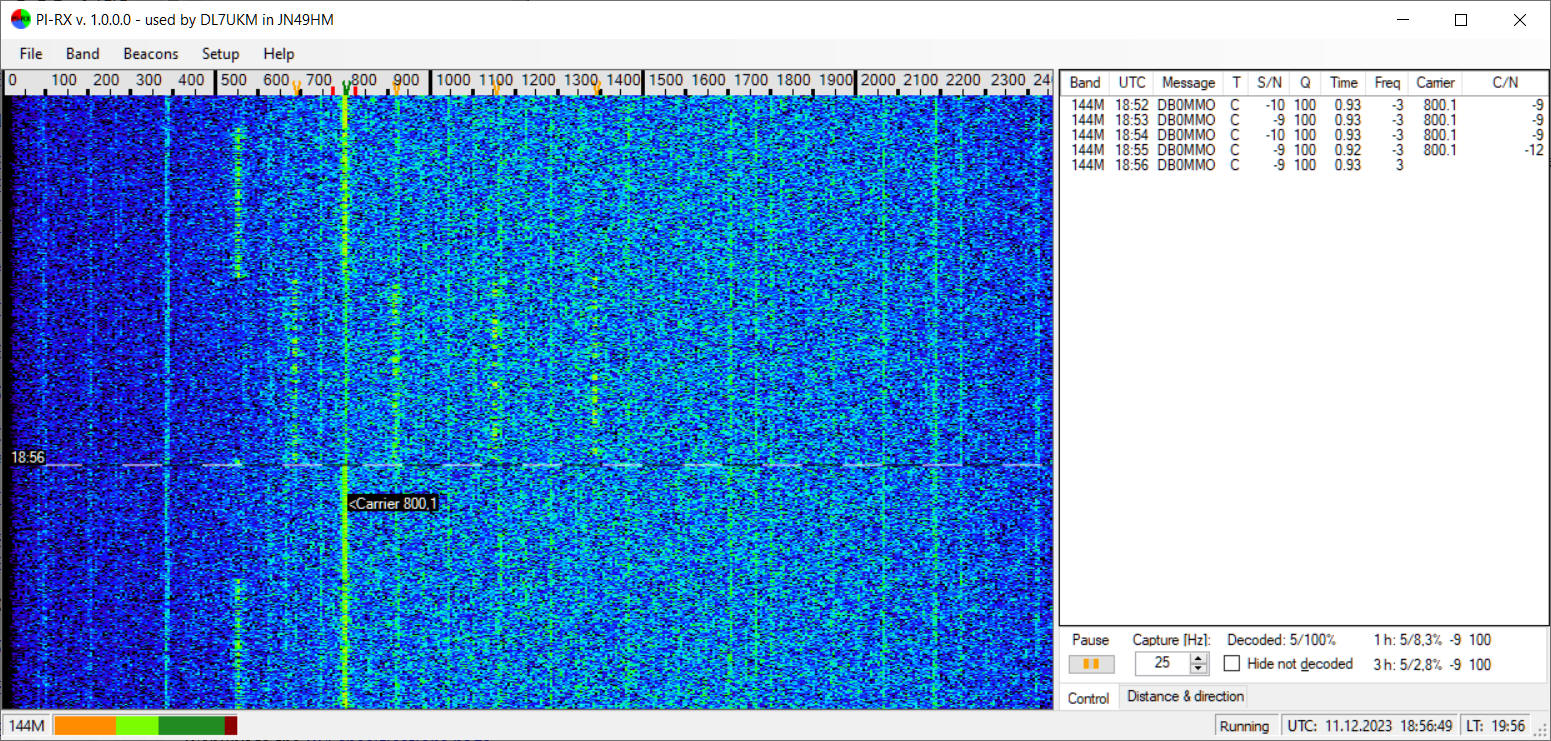Click the PI-RX application icon in the title bar
The width and height of the screenshot is (1551, 741).
[x=20, y=19]
